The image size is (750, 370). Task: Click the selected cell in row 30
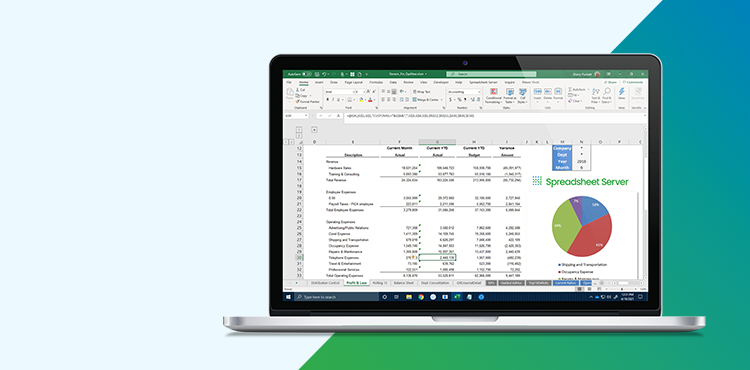point(437,258)
